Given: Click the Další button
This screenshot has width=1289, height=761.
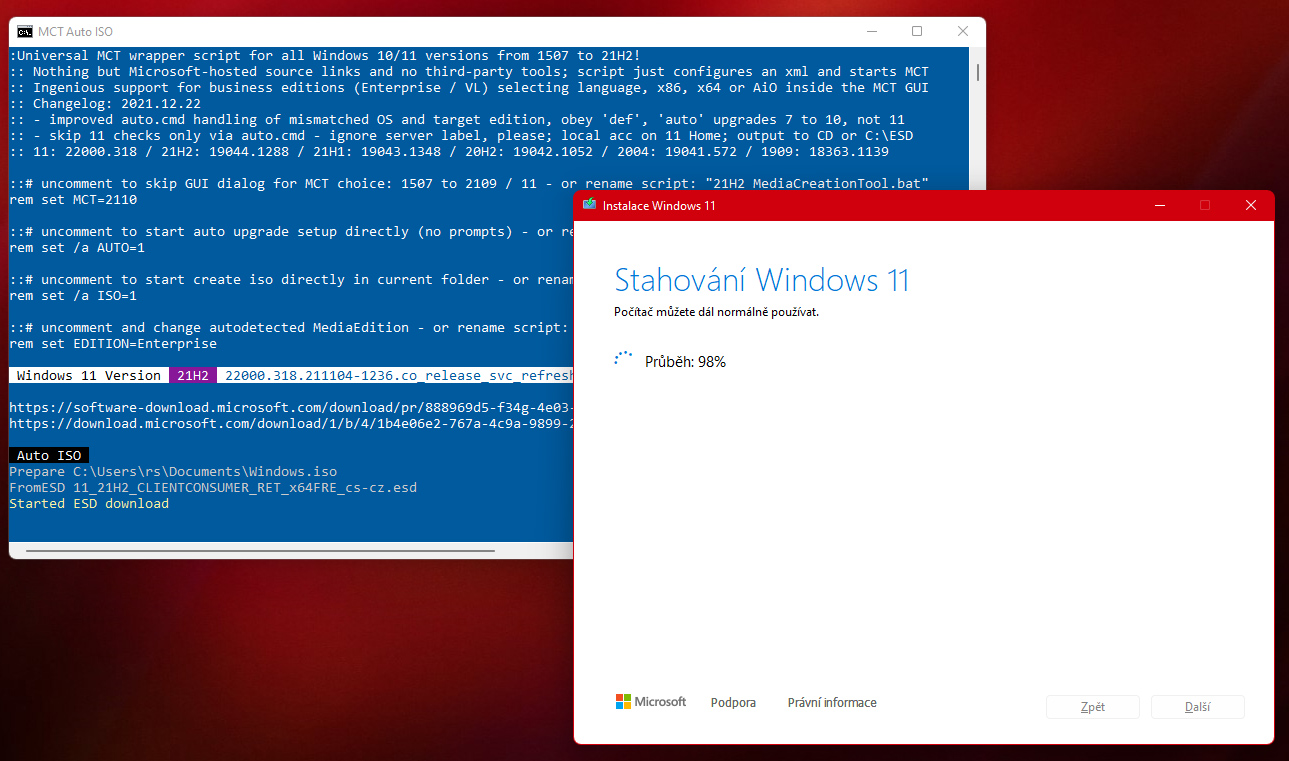Looking at the screenshot, I should pos(1198,707).
